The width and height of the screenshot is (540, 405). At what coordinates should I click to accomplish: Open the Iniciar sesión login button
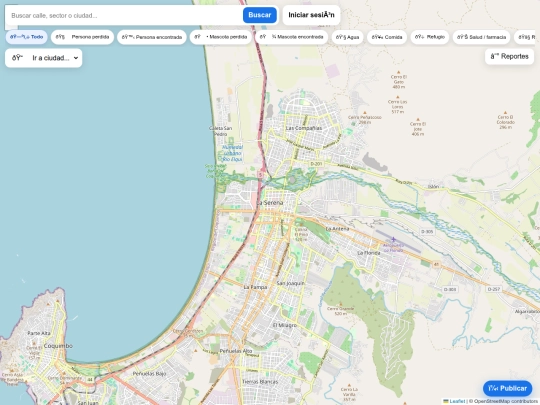pos(311,15)
